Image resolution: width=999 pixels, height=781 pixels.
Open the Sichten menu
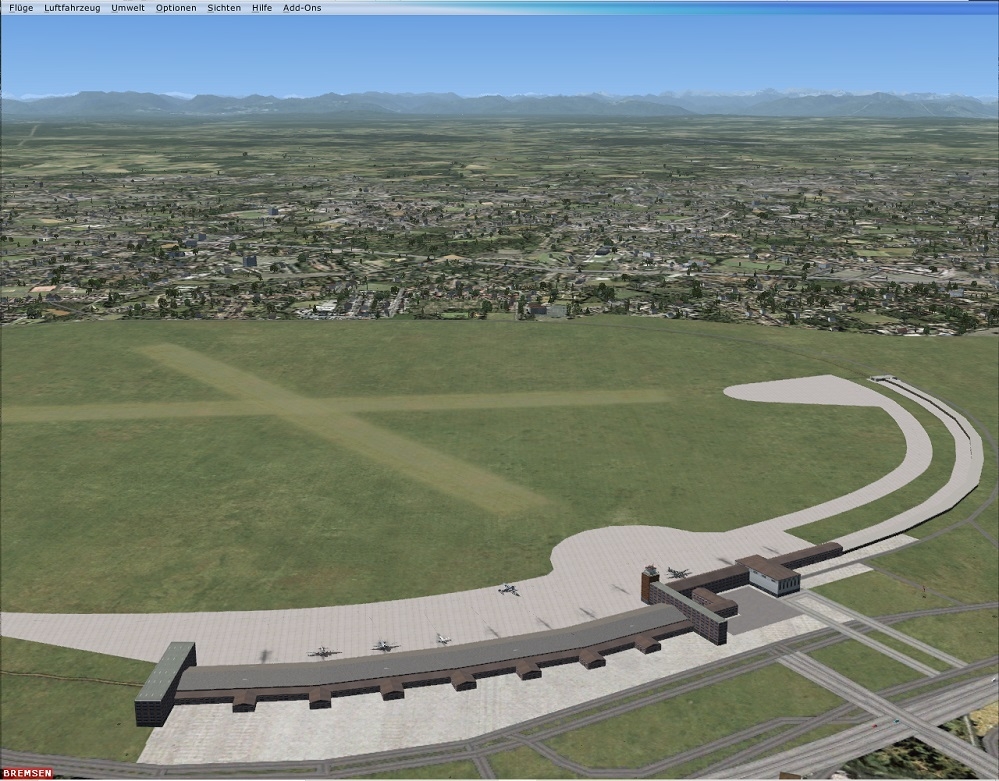224,8
